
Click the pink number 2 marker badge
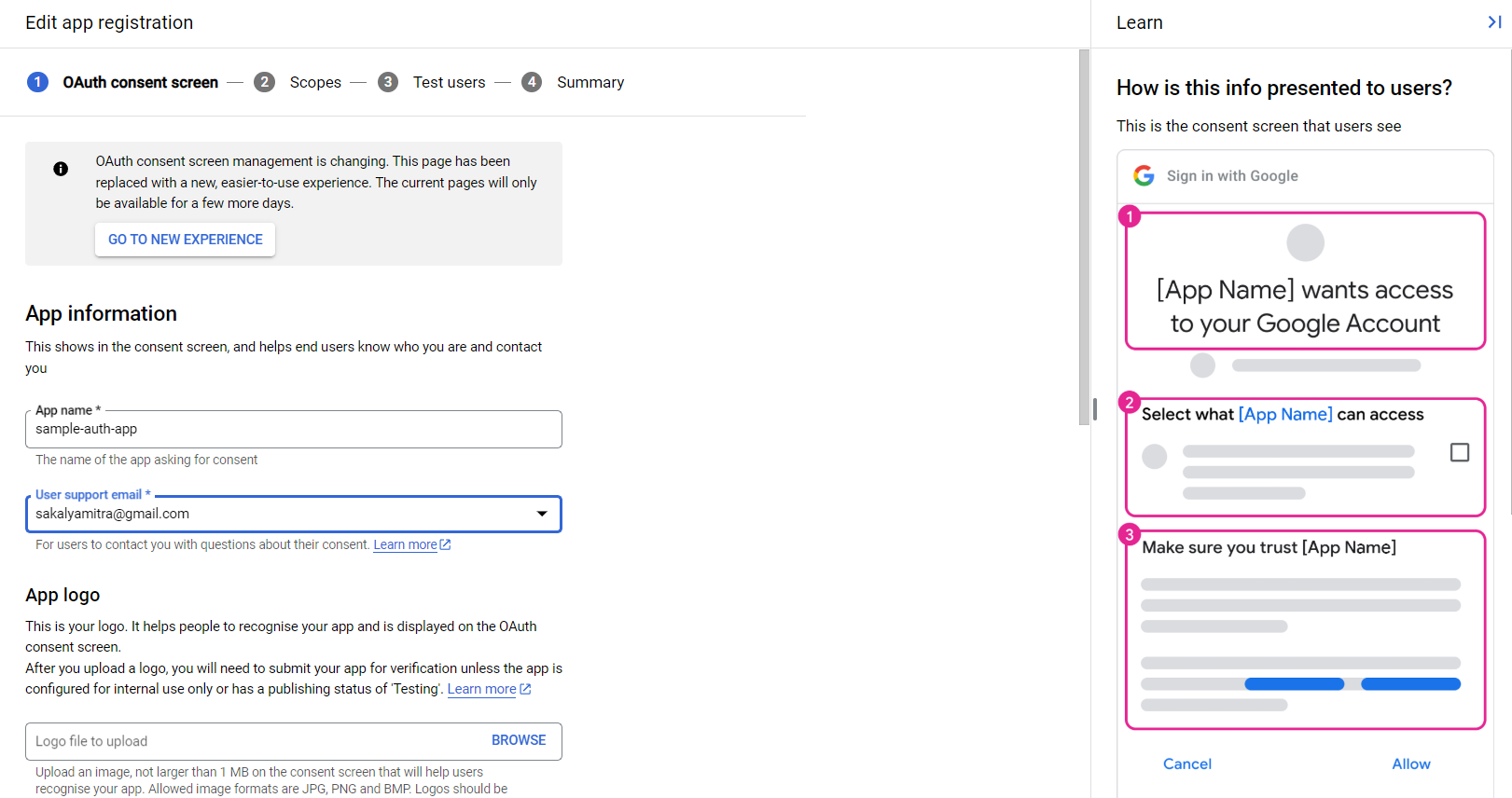pyautogui.click(x=1130, y=403)
